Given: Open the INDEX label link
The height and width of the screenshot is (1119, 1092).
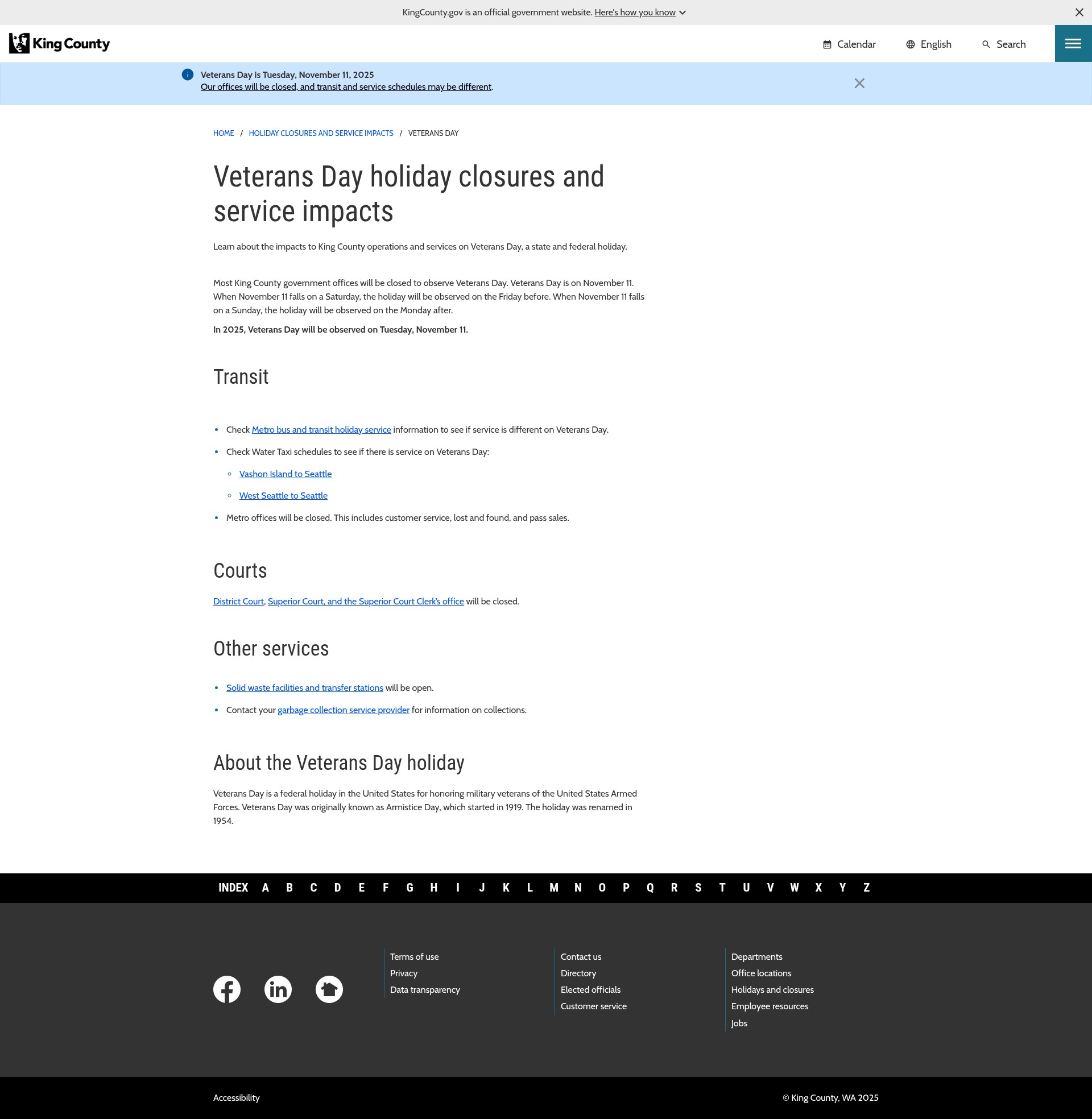Looking at the screenshot, I should (233, 888).
